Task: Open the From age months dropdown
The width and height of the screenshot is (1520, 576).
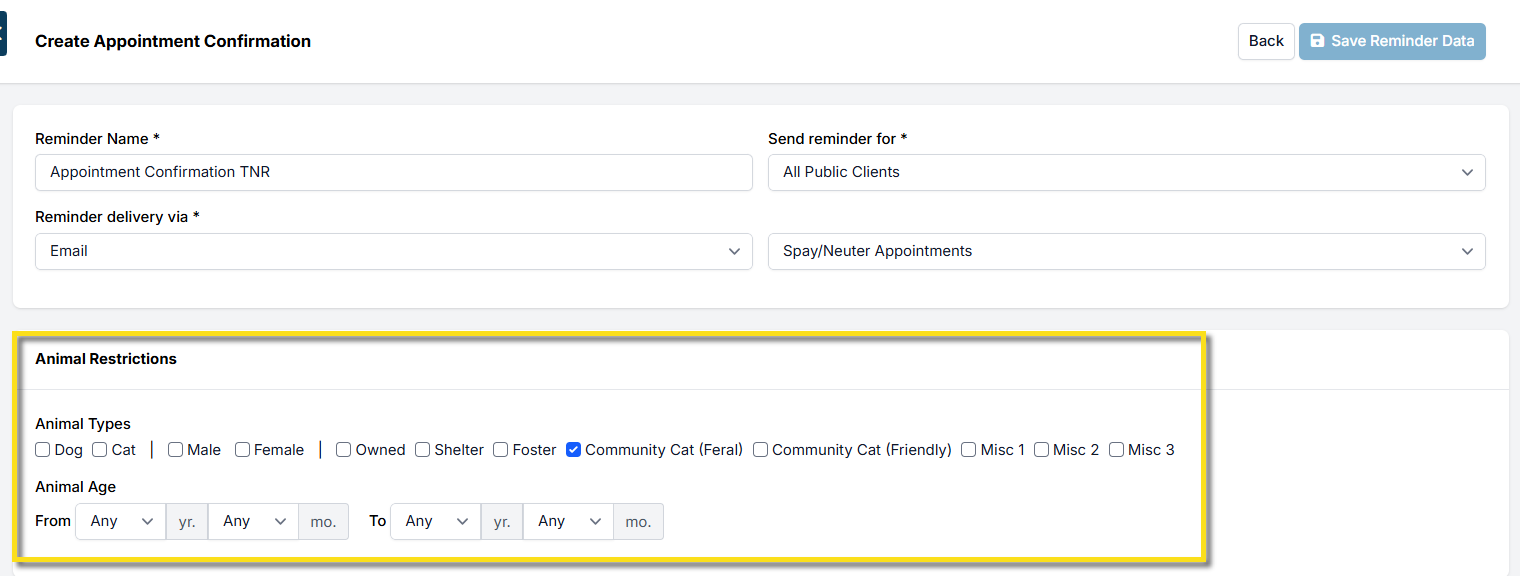Action: tap(253, 521)
